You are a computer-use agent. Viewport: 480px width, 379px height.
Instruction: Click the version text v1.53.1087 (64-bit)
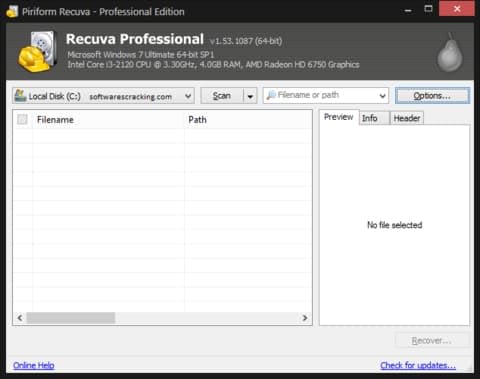point(246,41)
